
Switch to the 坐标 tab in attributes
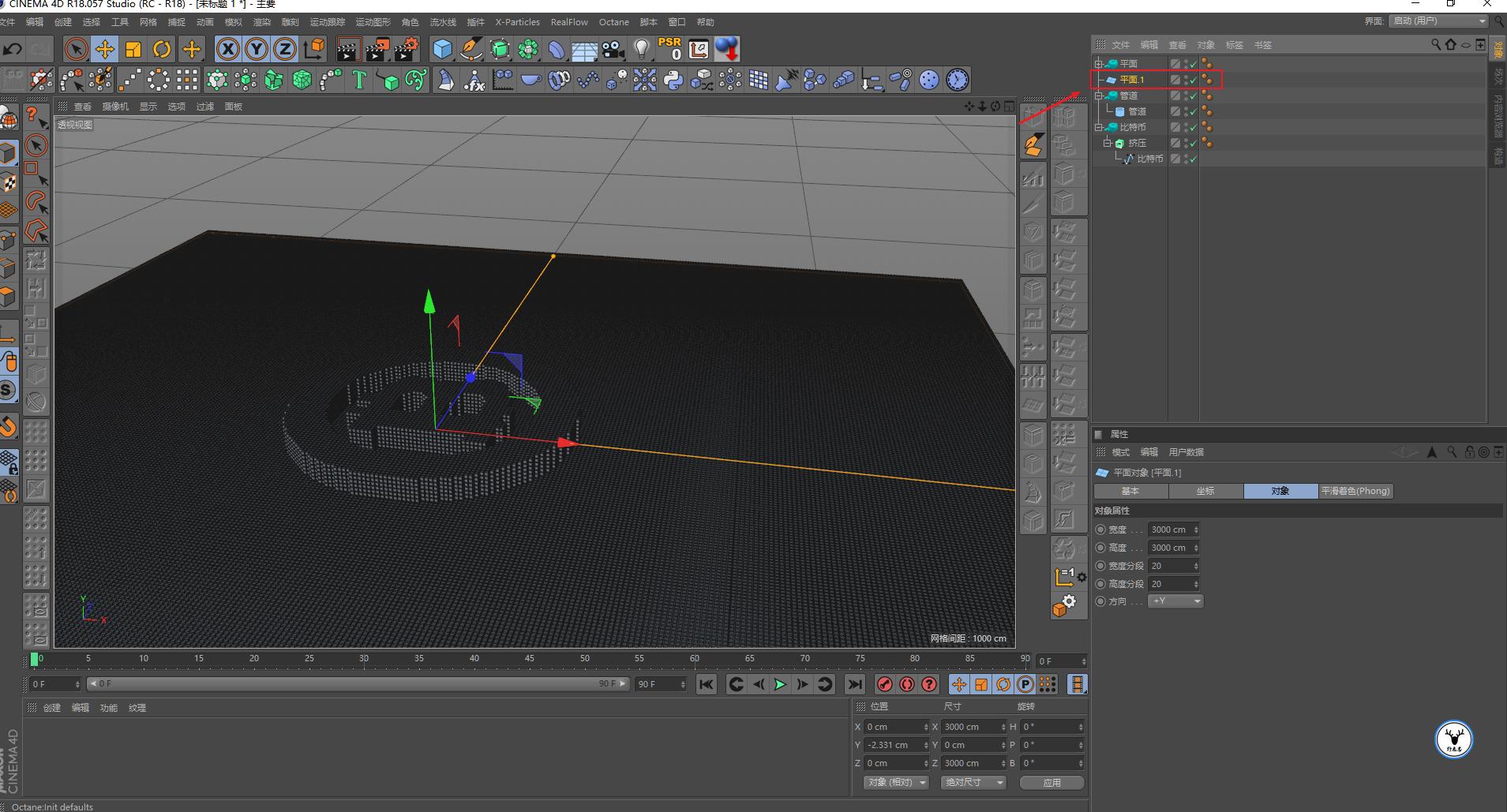(x=1205, y=491)
